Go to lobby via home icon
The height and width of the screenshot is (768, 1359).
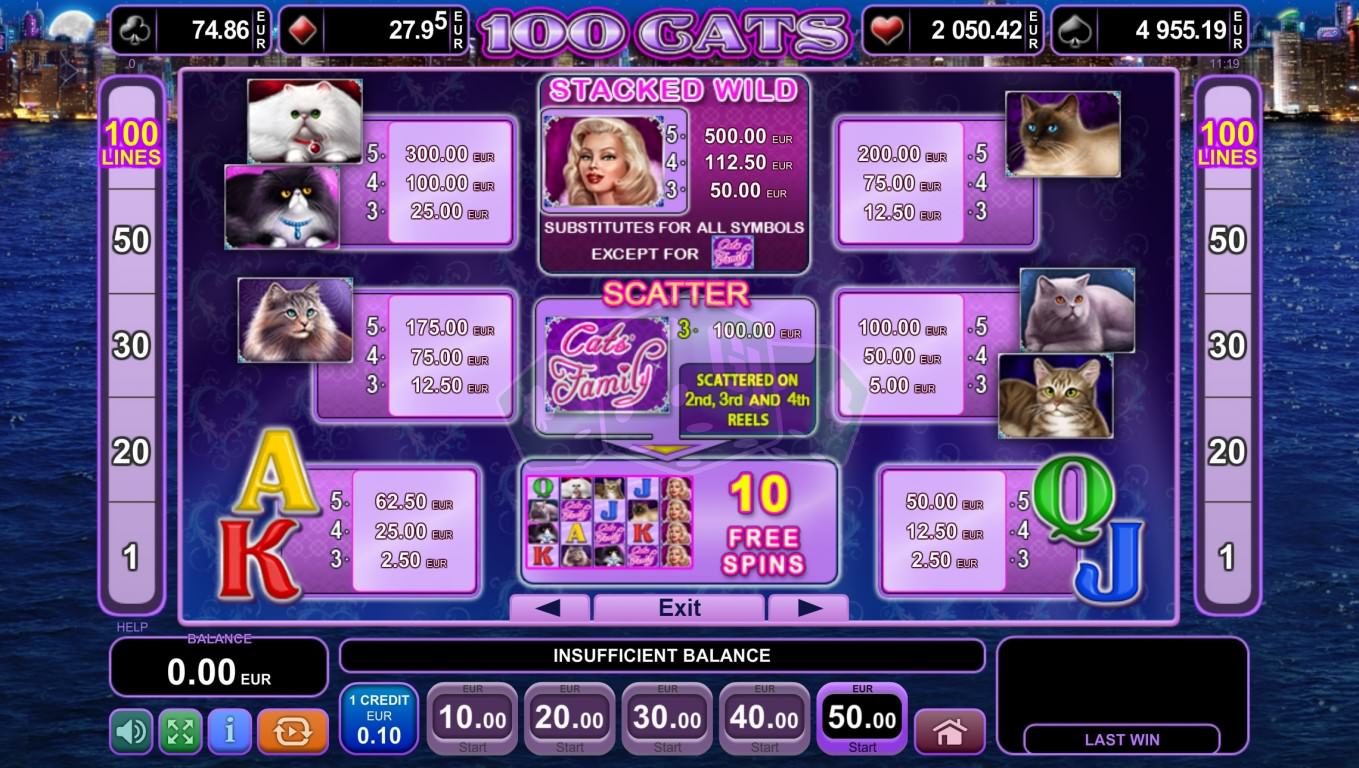949,732
